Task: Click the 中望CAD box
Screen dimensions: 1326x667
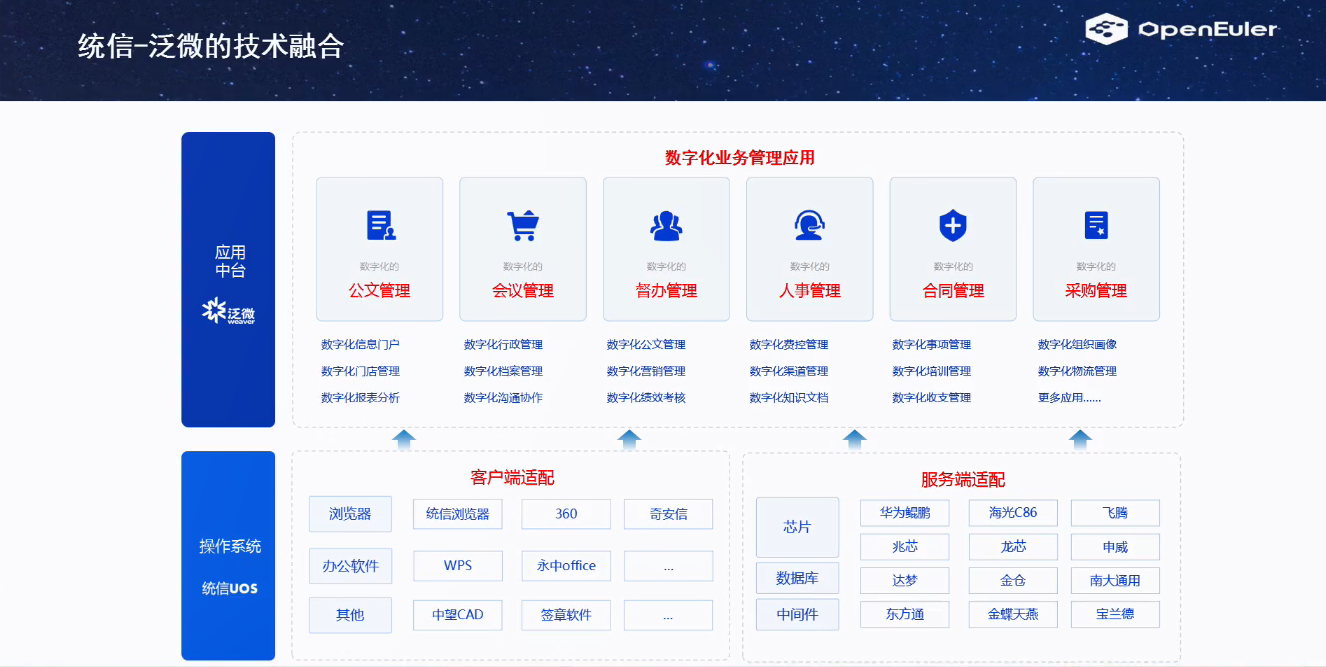Action: pyautogui.click(x=458, y=615)
